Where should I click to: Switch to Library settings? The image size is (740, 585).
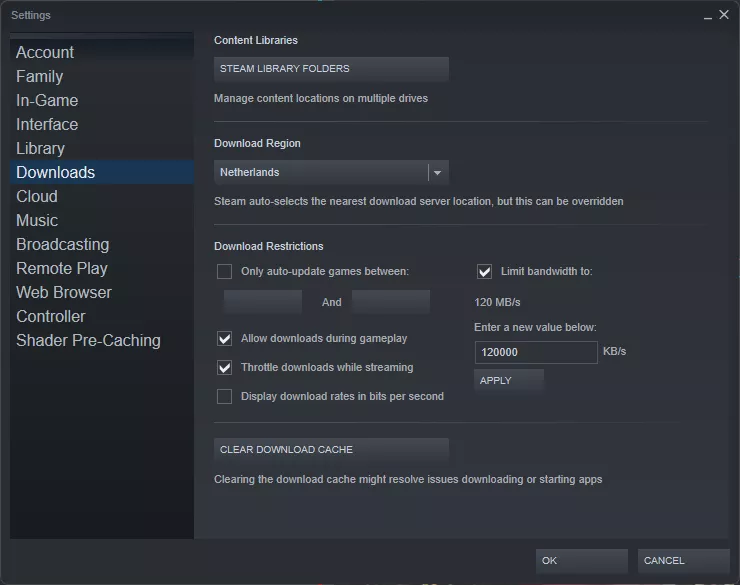(x=41, y=149)
